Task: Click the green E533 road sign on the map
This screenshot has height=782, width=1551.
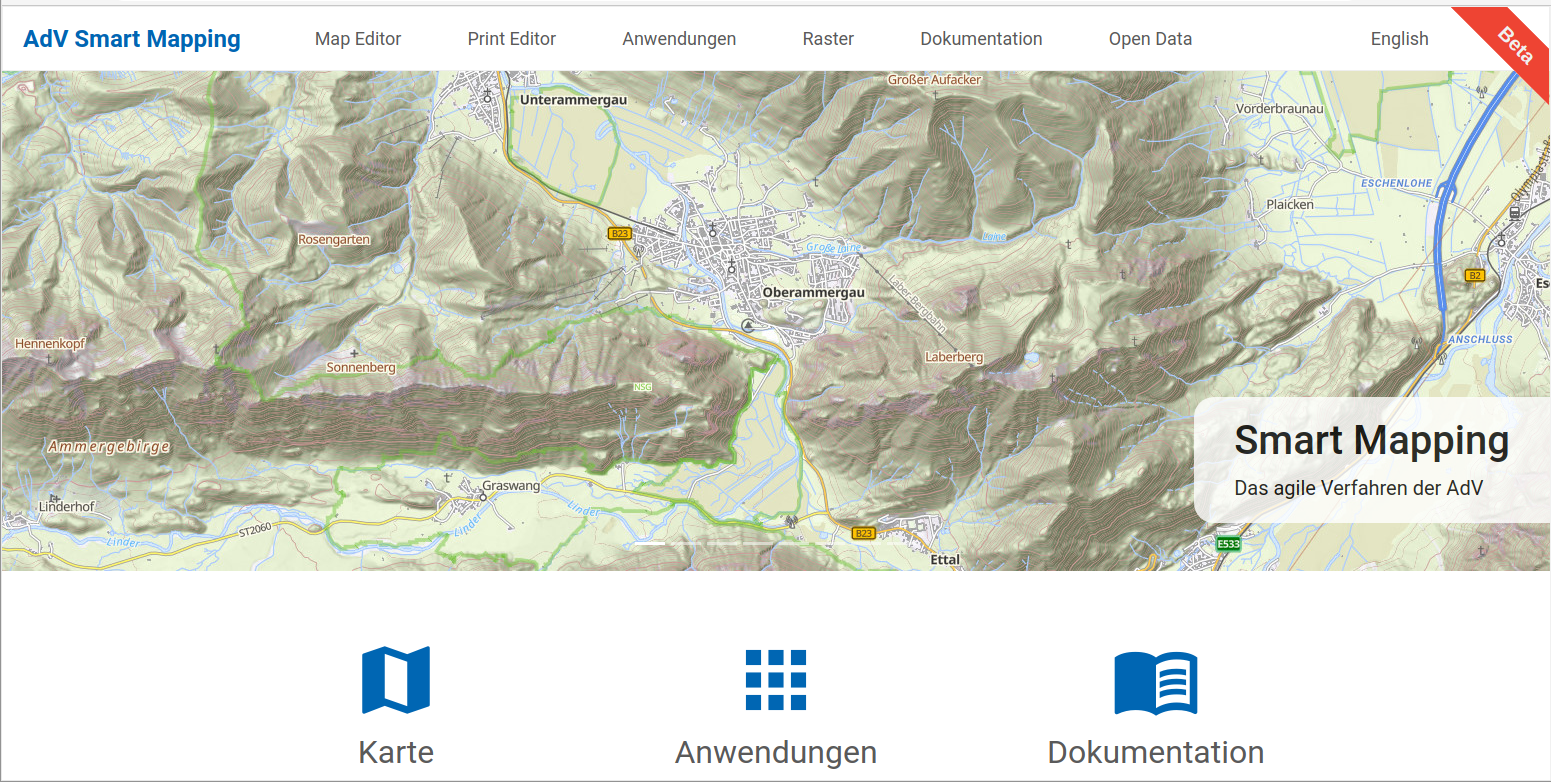Action: click(1228, 544)
